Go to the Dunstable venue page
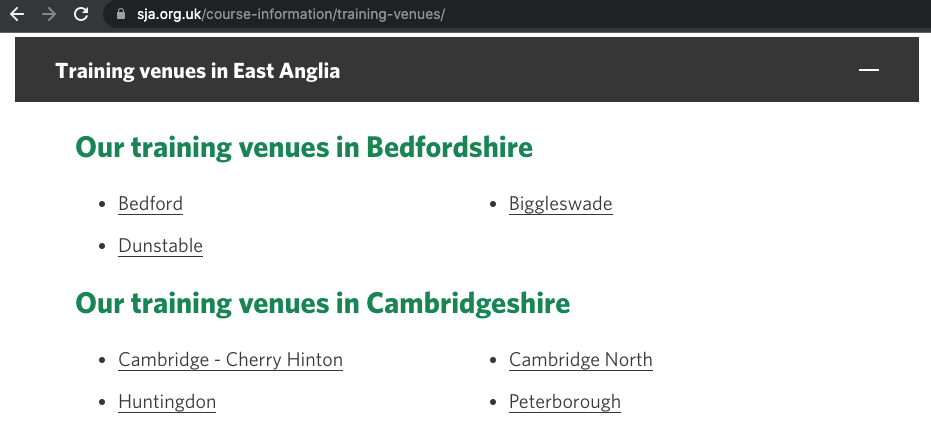 click(160, 246)
